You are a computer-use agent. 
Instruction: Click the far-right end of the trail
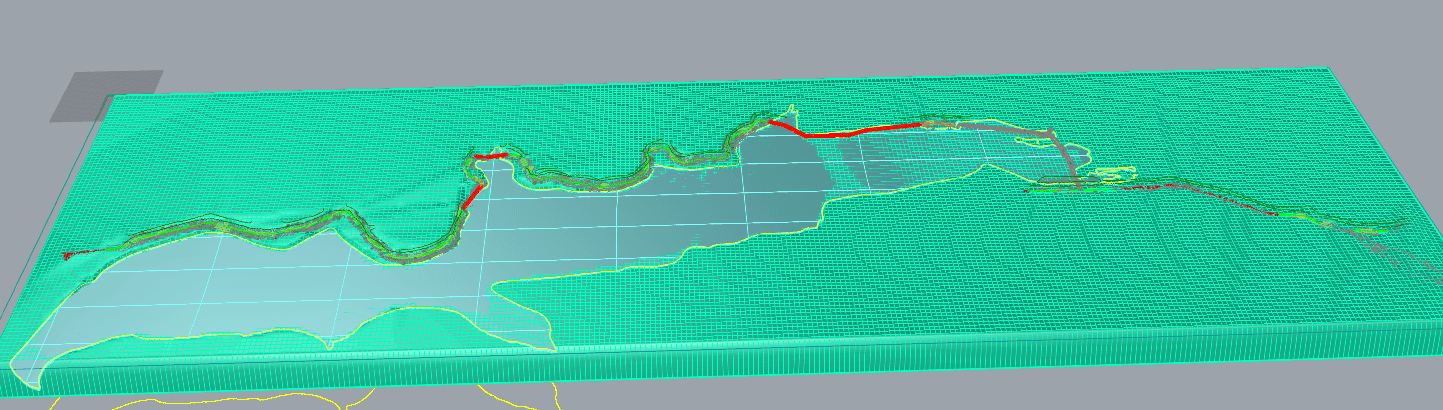pyautogui.click(x=1408, y=220)
